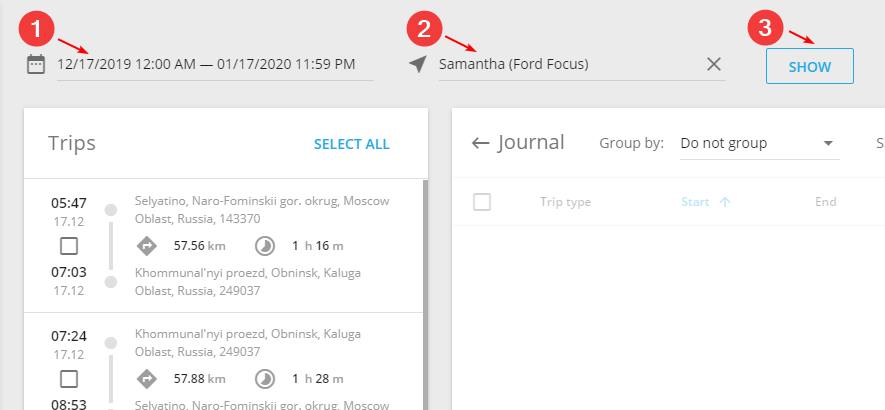Open the Group by dropdown
Screen dimensions: 885x410
pyautogui.click(x=760, y=143)
